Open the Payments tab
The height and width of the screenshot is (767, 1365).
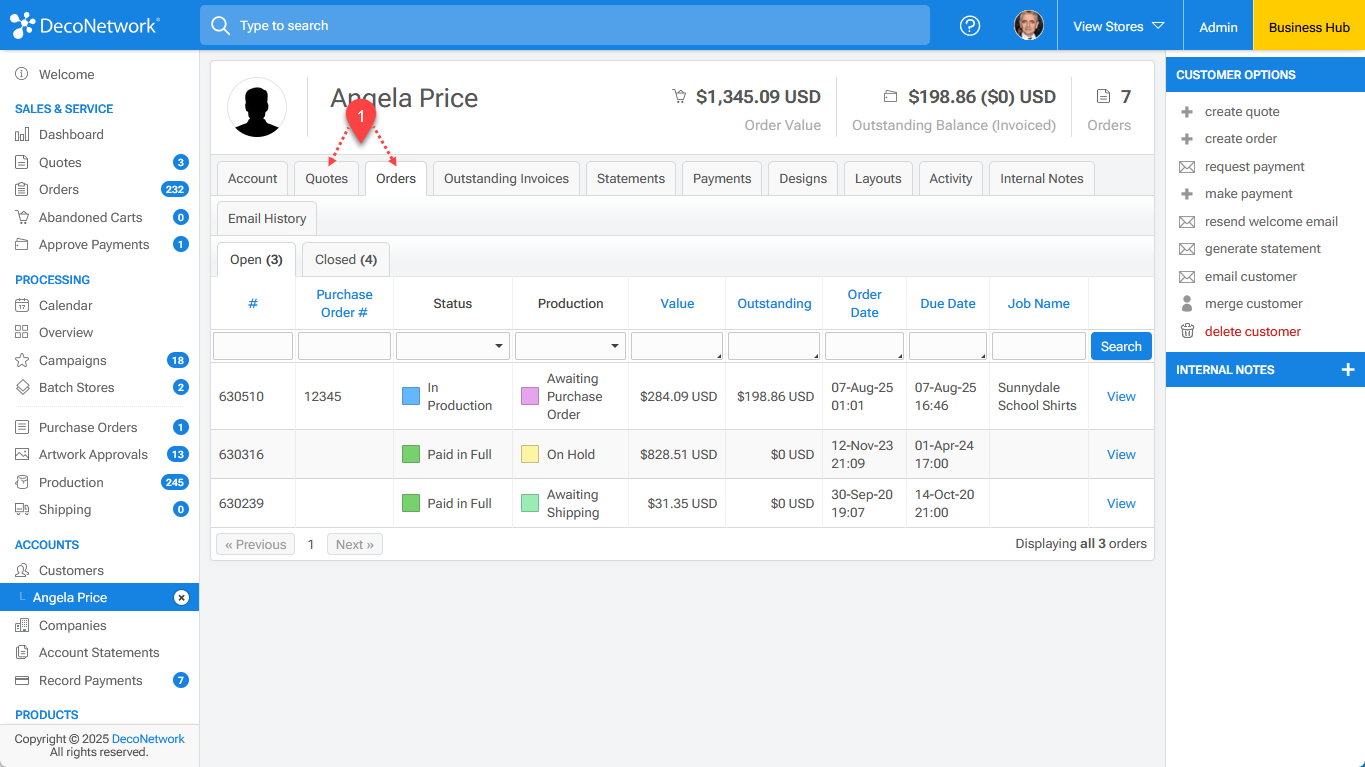pos(722,178)
